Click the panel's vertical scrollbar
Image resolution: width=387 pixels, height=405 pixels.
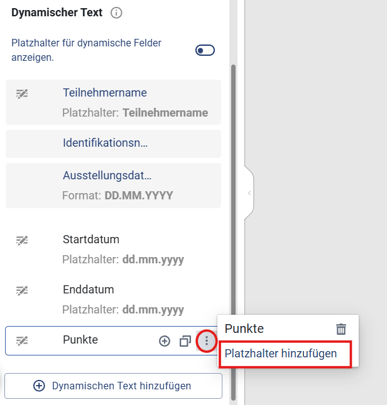tap(233, 232)
